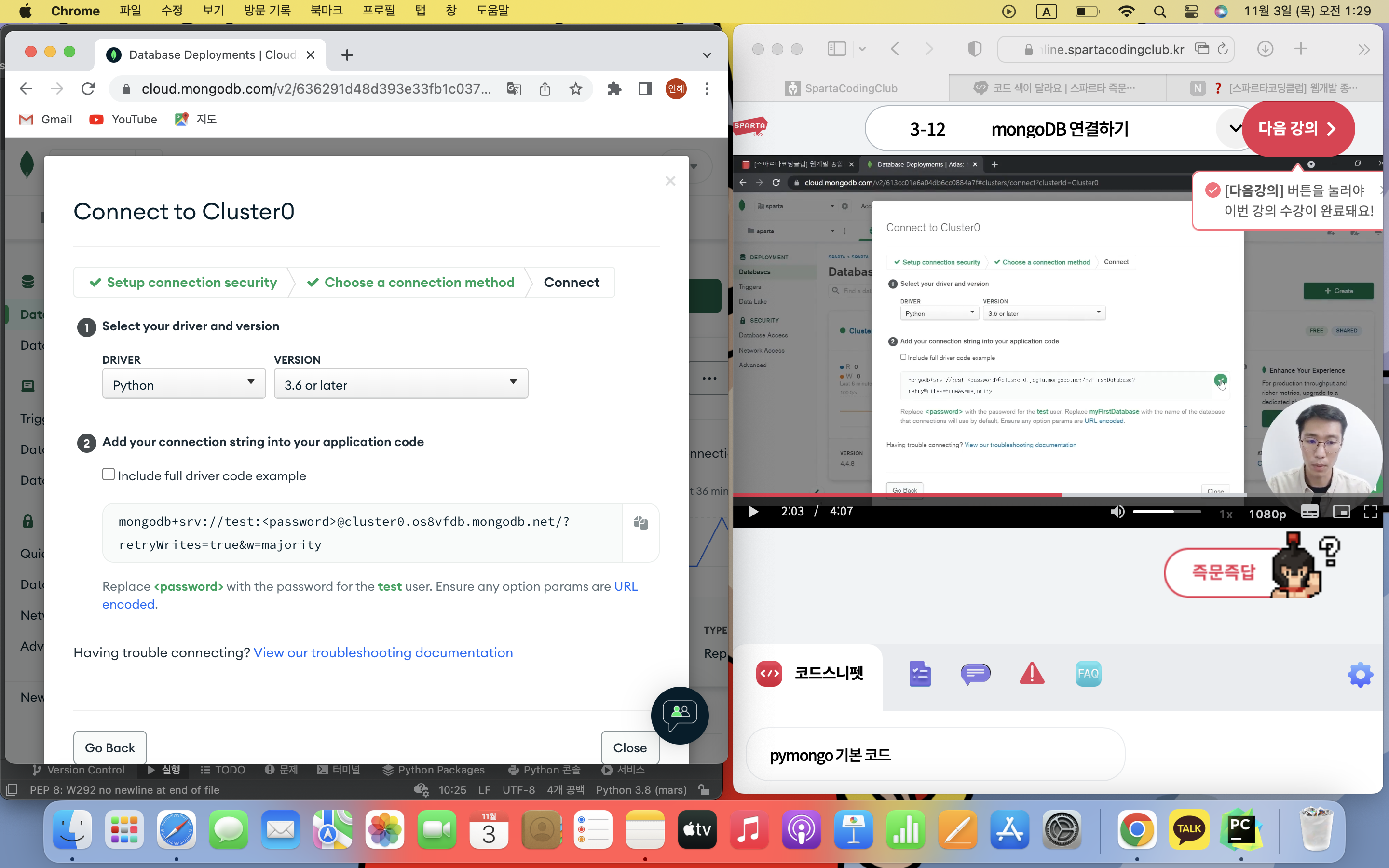The image size is (1389, 868).
Task: Open the VERSION dropdown showing 3.6 or later
Action: (x=401, y=384)
